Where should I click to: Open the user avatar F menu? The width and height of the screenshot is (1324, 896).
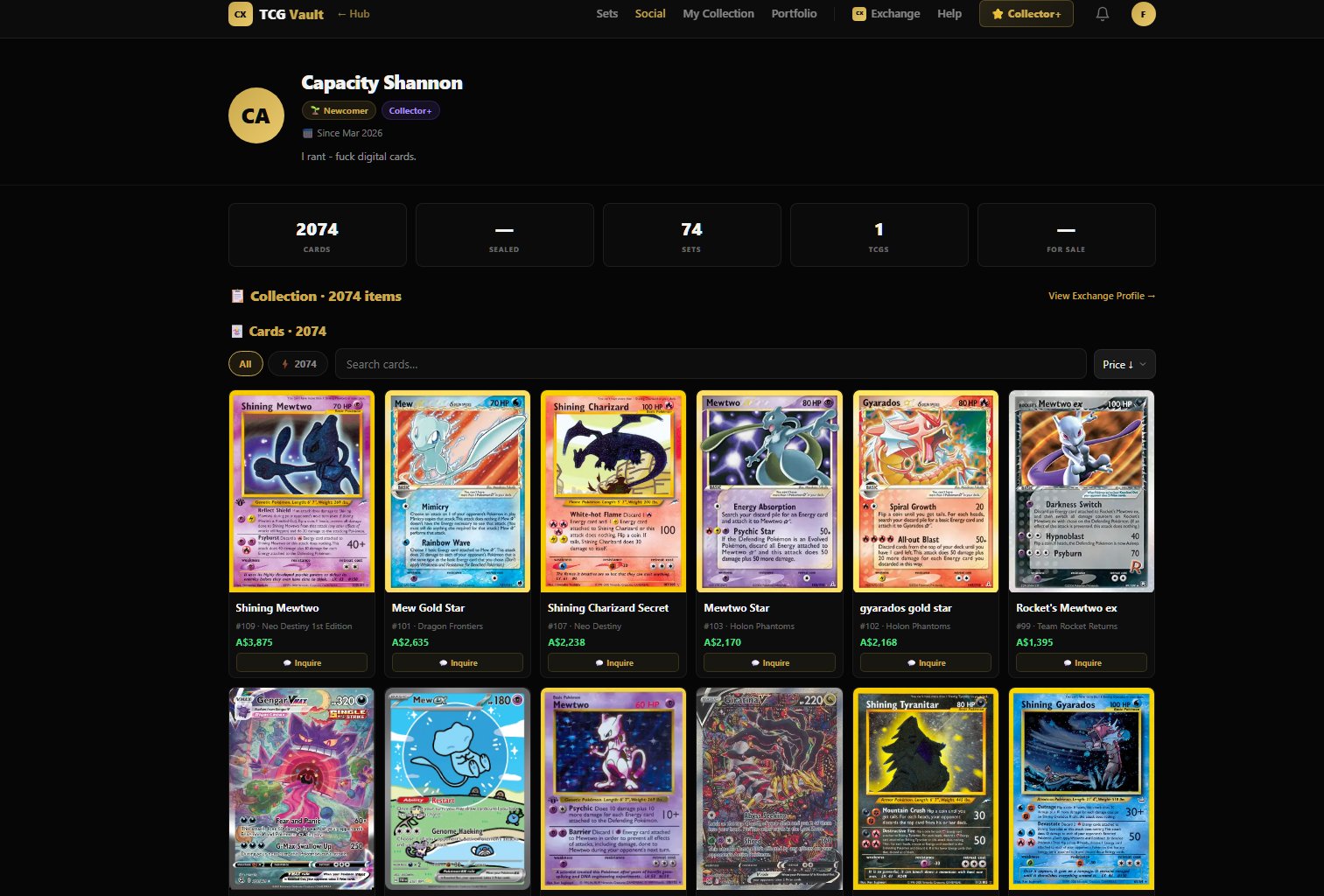tap(1143, 14)
